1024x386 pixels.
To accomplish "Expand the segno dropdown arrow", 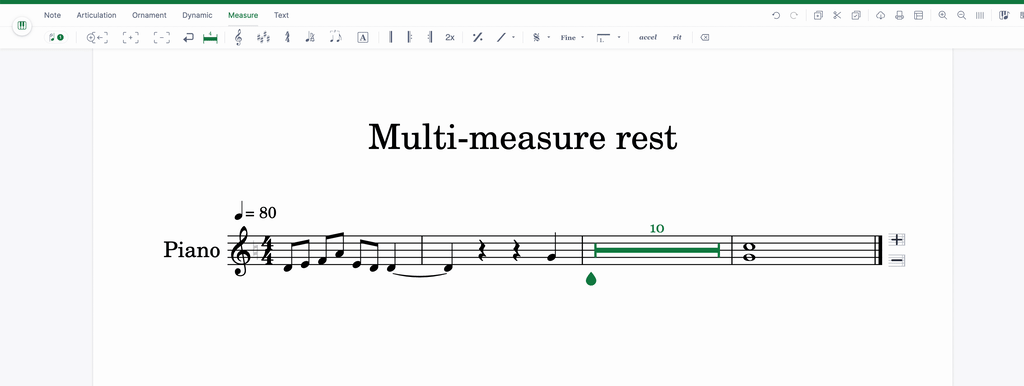I will tap(549, 38).
